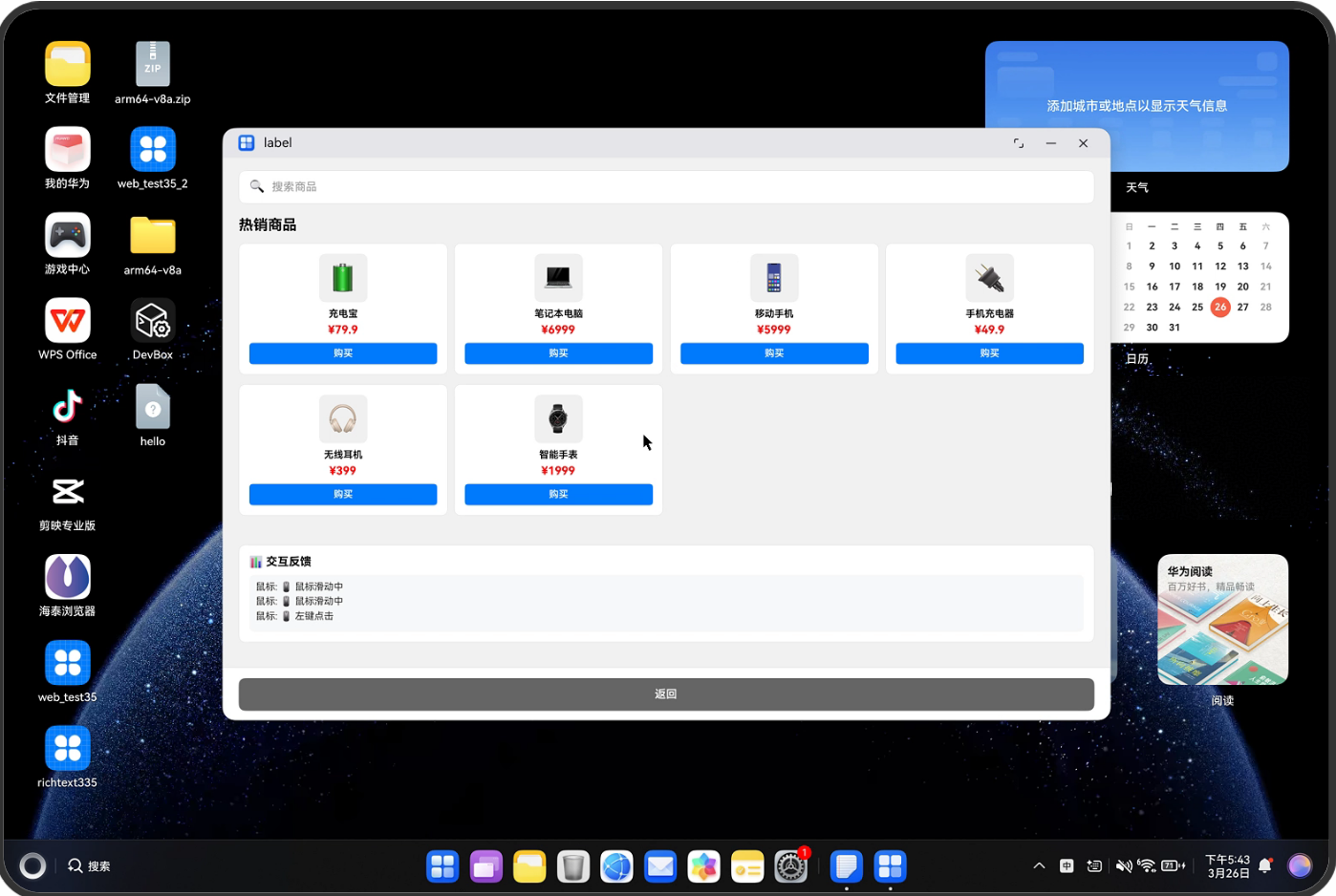This screenshot has height=896, width=1336.
Task: Focus the 搜索商品 search field
Action: coord(666,187)
